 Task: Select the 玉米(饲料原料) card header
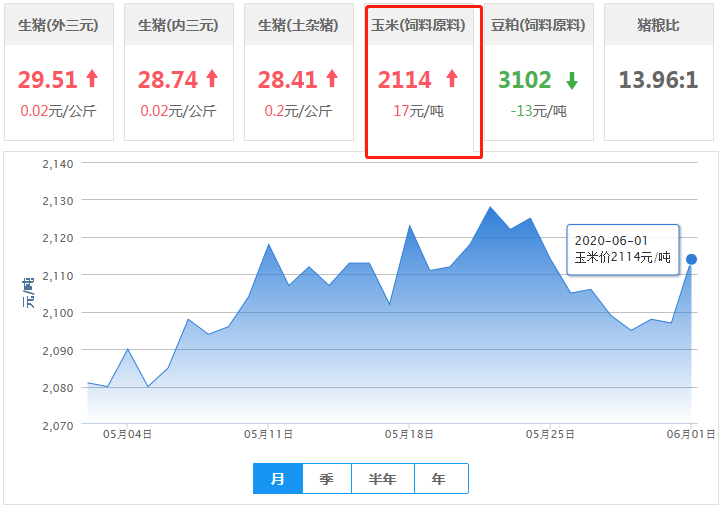pyautogui.click(x=424, y=25)
